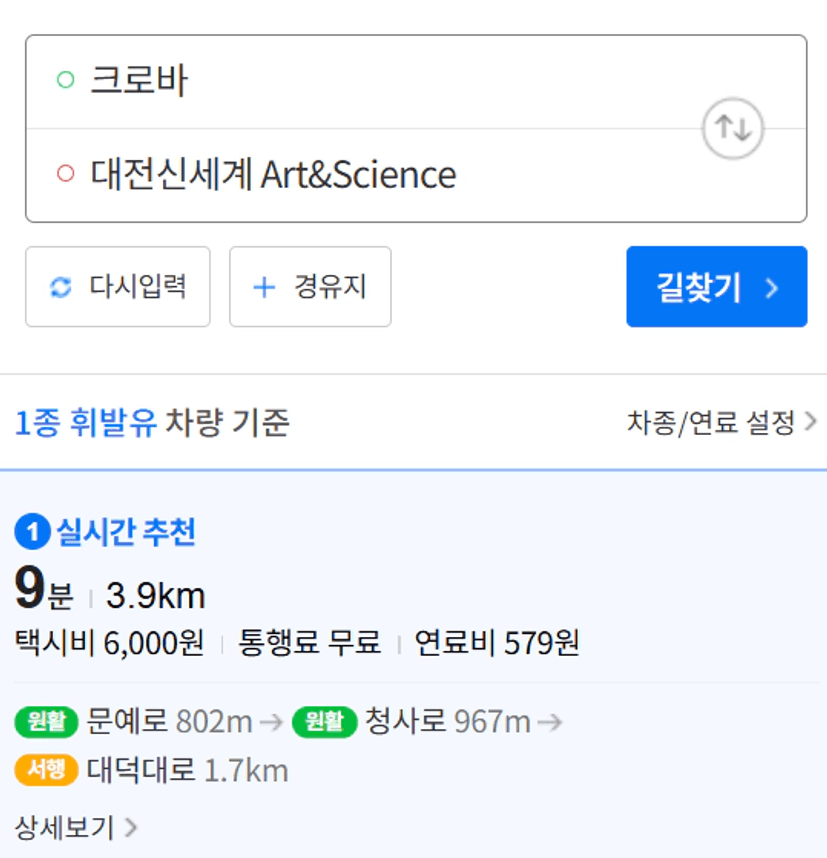827x858 pixels.
Task: Click the green 원활 badge before 문예로
Action: (x=47, y=721)
